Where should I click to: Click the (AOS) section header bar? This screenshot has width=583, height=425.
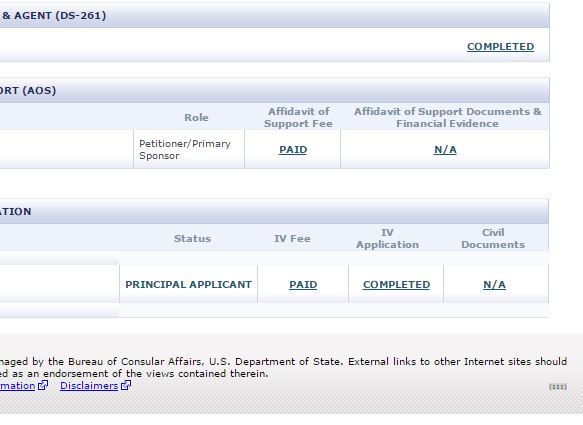[x=274, y=90]
